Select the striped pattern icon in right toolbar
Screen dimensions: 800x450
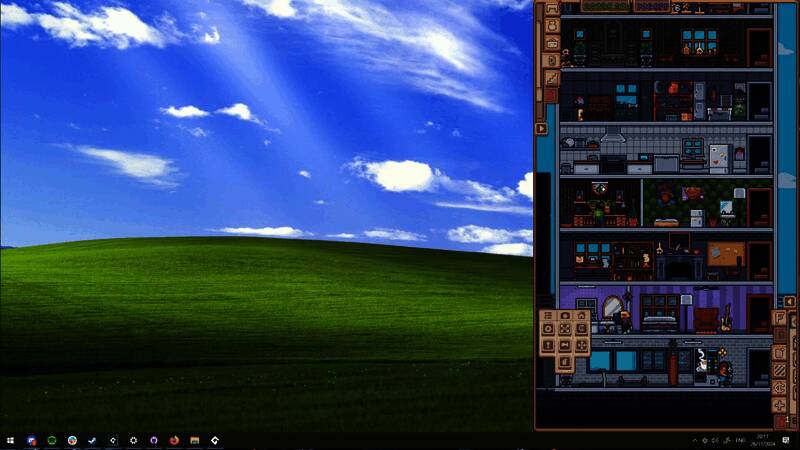tap(780, 370)
